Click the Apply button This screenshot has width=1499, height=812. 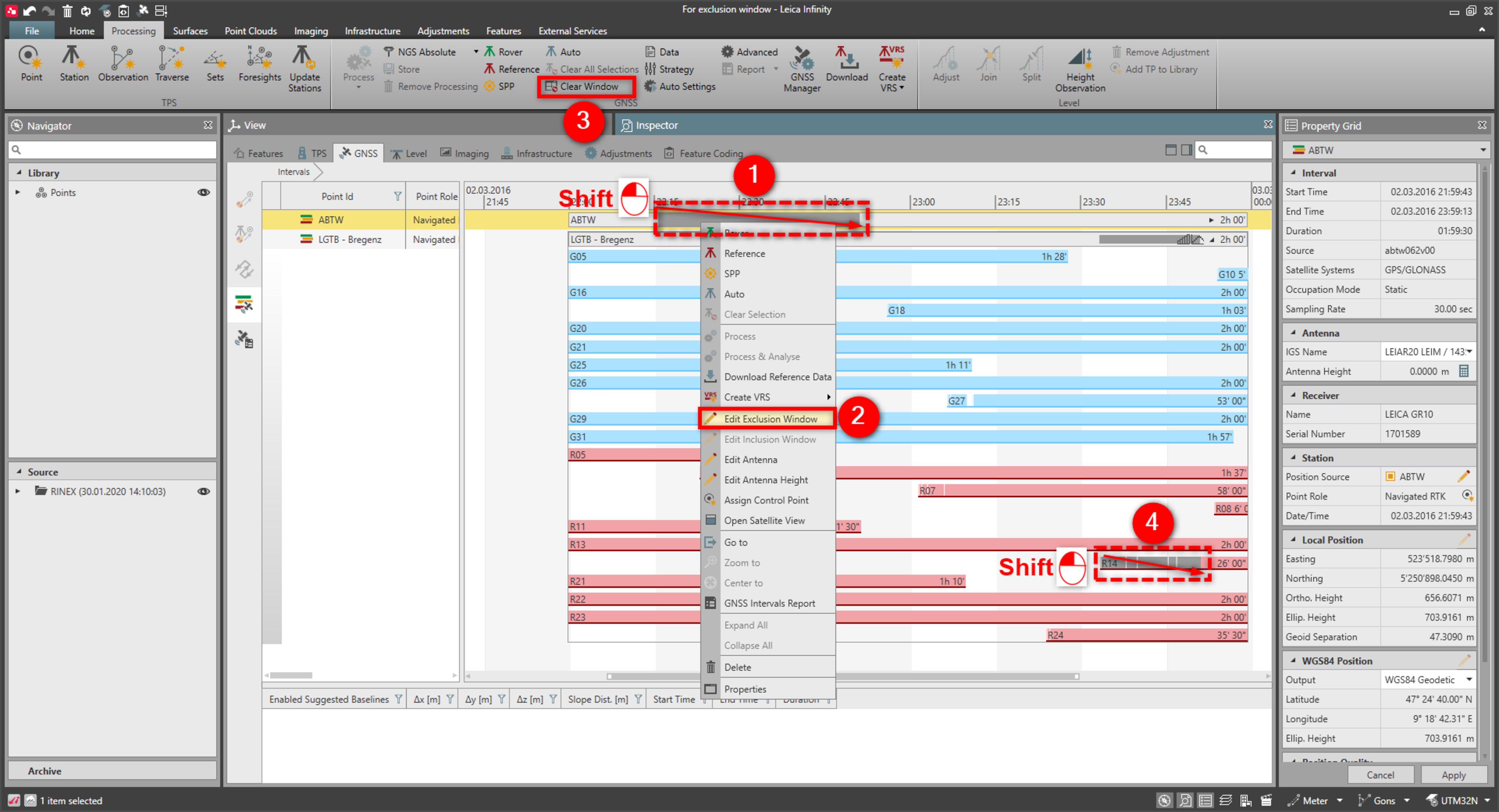pos(1453,775)
